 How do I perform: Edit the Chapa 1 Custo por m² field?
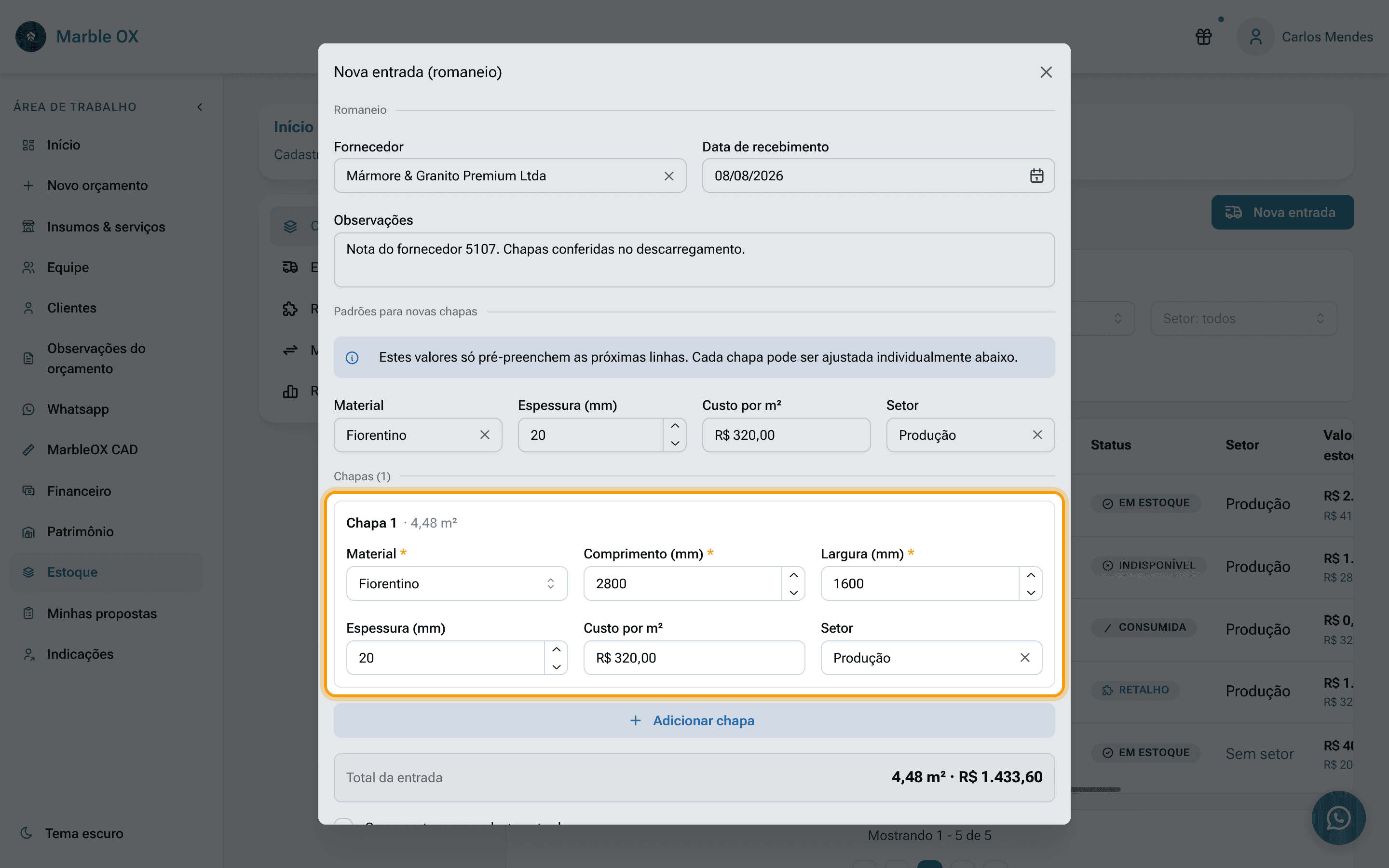pos(694,658)
